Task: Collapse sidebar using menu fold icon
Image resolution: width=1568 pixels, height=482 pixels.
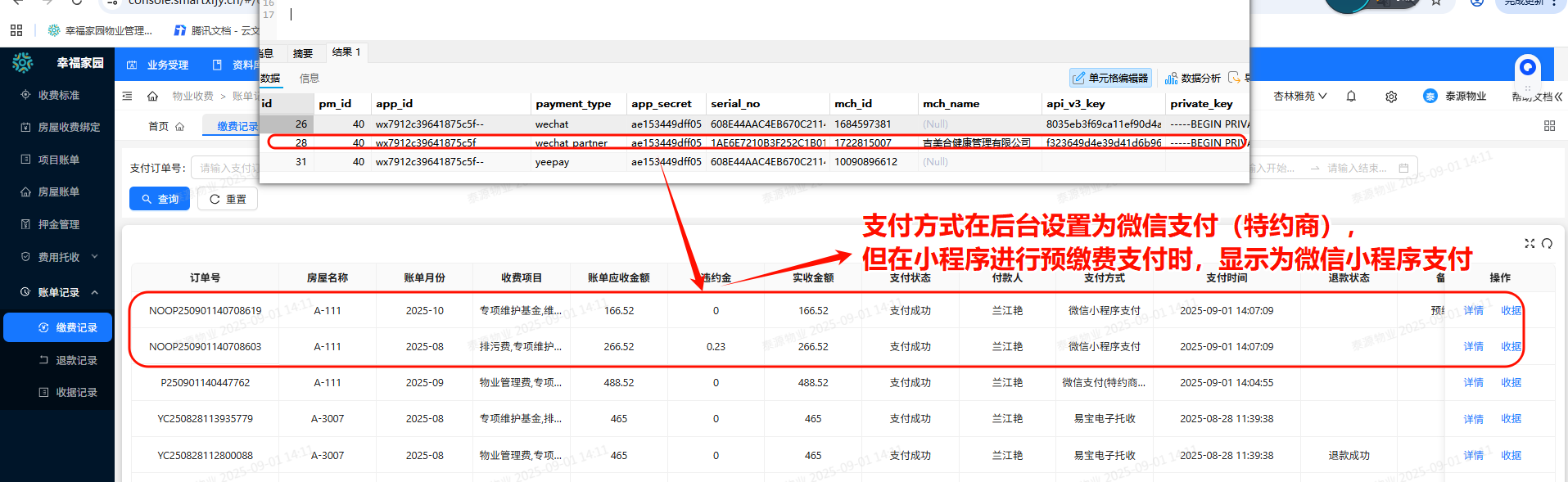Action: tap(127, 97)
